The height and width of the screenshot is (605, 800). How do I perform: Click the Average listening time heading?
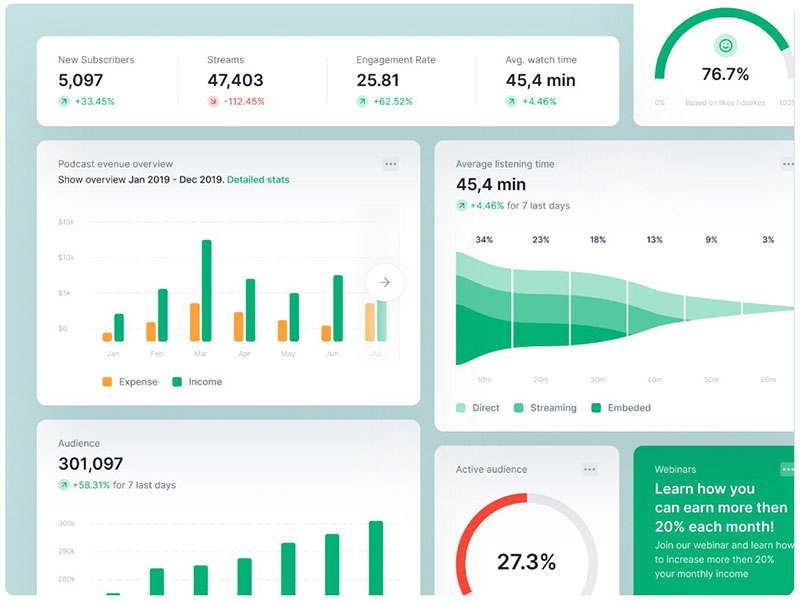[x=505, y=164]
